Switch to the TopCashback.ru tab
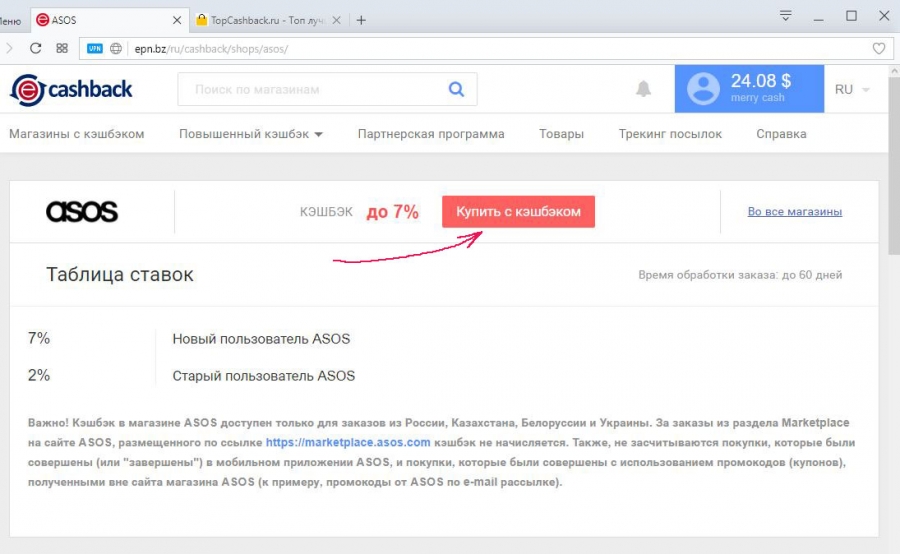Screen dimensions: 900x554 tap(269, 21)
